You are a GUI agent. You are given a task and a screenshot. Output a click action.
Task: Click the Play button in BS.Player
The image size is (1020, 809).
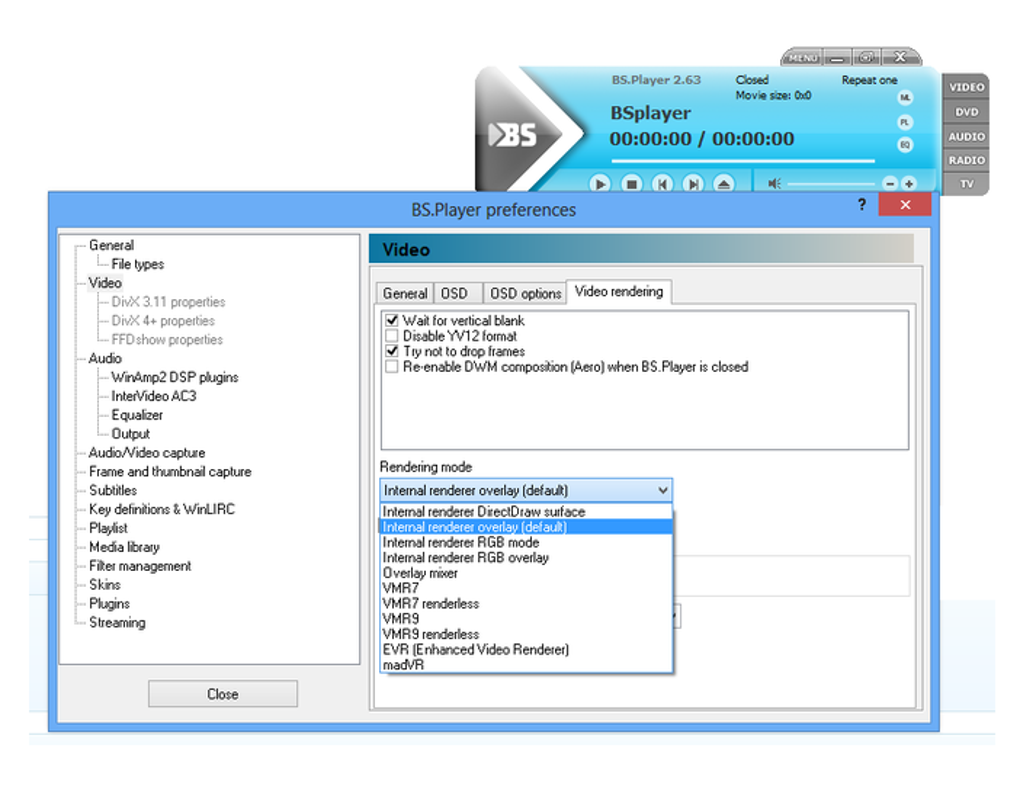(x=599, y=184)
